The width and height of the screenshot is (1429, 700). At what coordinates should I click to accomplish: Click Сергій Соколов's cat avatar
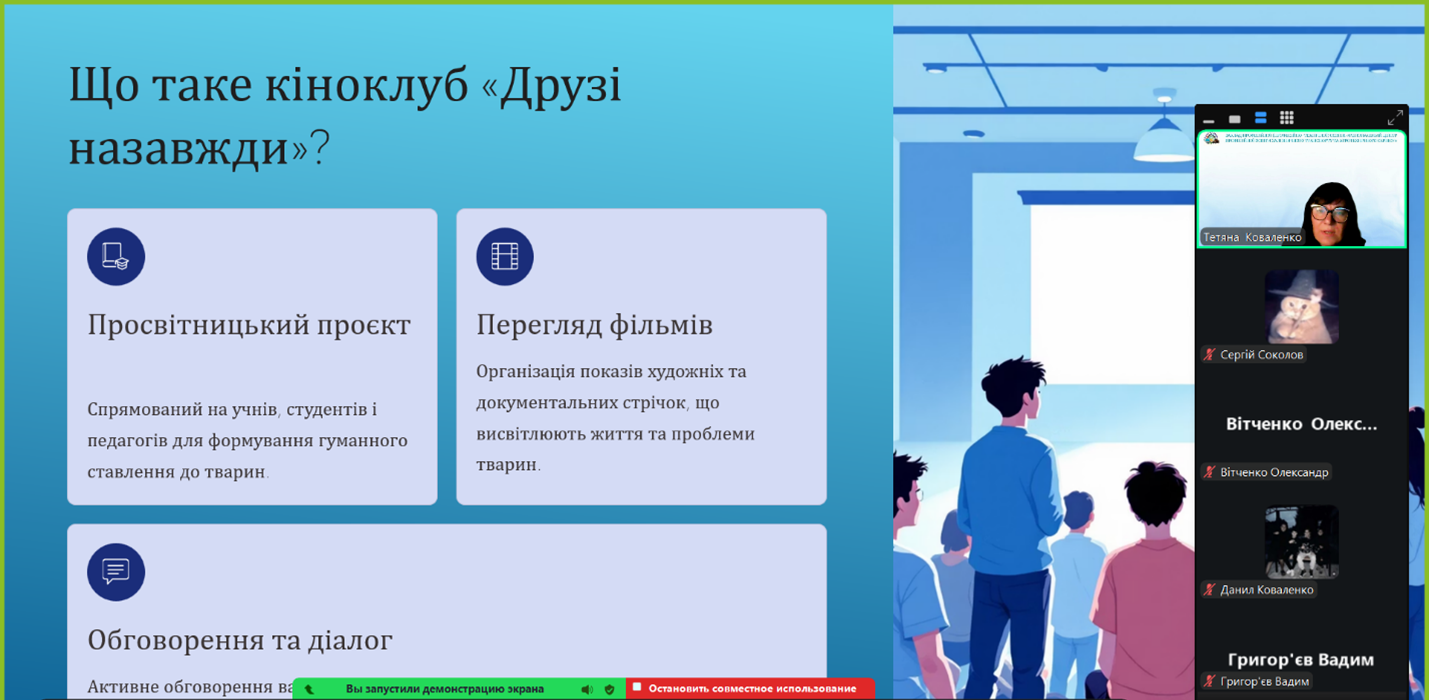pos(1301,306)
